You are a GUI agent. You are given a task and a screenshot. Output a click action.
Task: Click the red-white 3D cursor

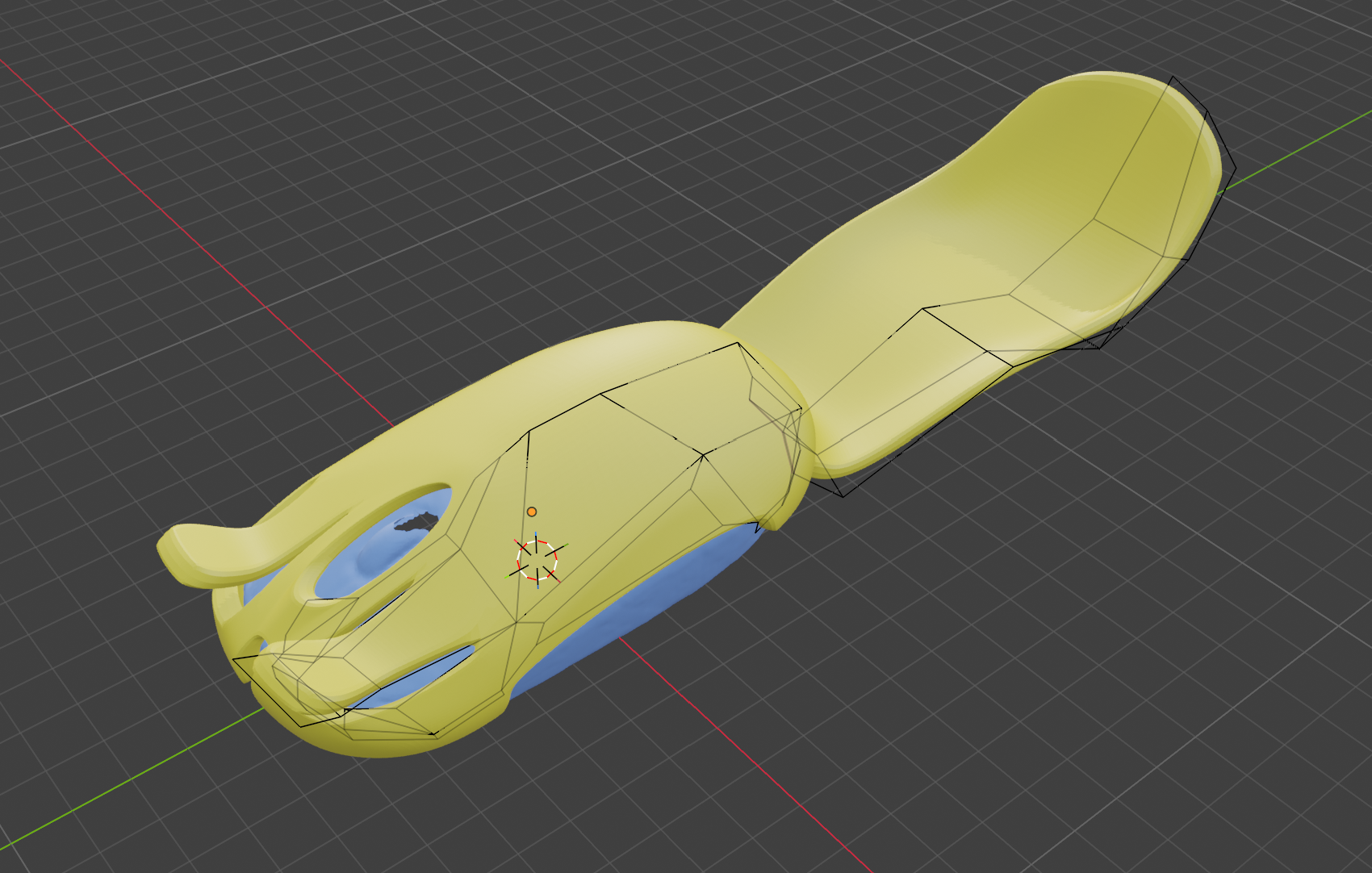pyautogui.click(x=538, y=559)
